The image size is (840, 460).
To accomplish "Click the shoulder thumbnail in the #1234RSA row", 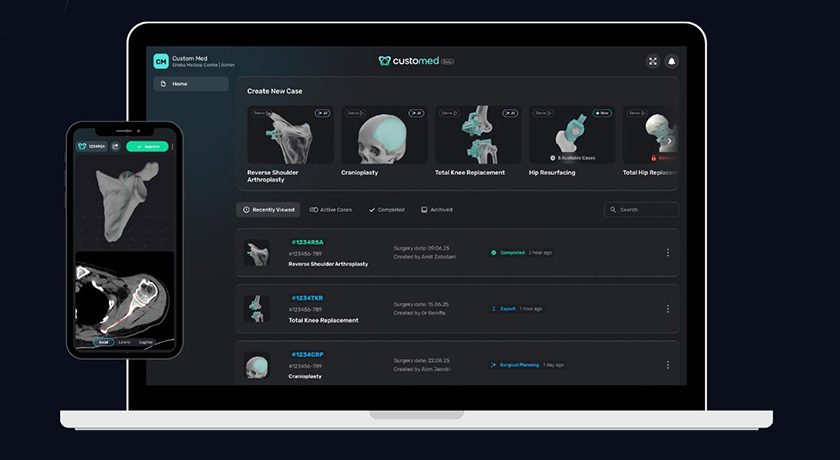I will pos(257,253).
